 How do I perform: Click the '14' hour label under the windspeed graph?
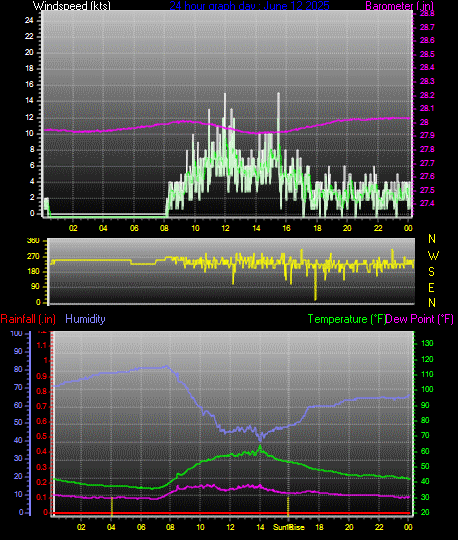(x=257, y=228)
